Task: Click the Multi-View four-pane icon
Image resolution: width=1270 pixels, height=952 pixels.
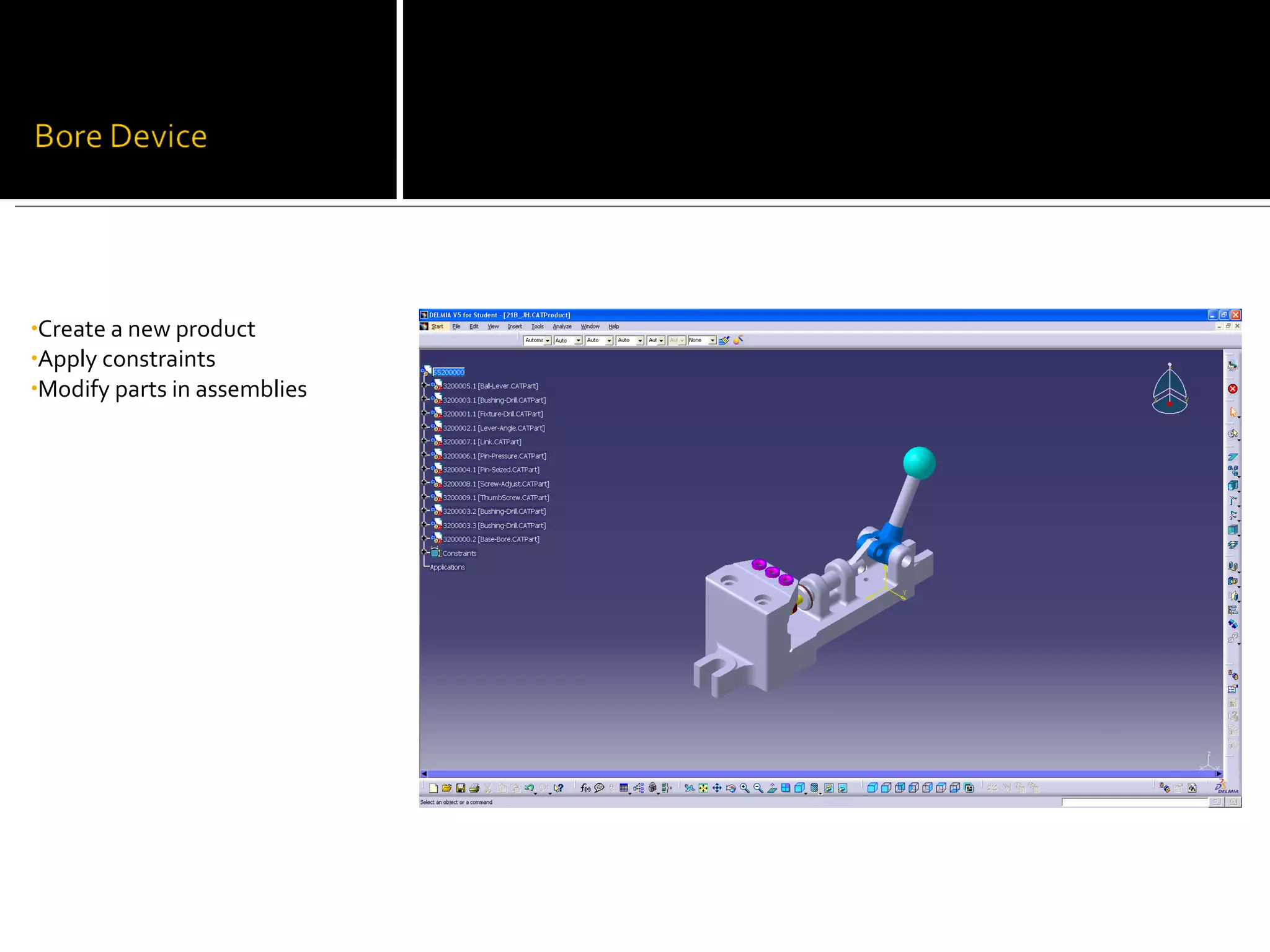Action: coord(786,788)
